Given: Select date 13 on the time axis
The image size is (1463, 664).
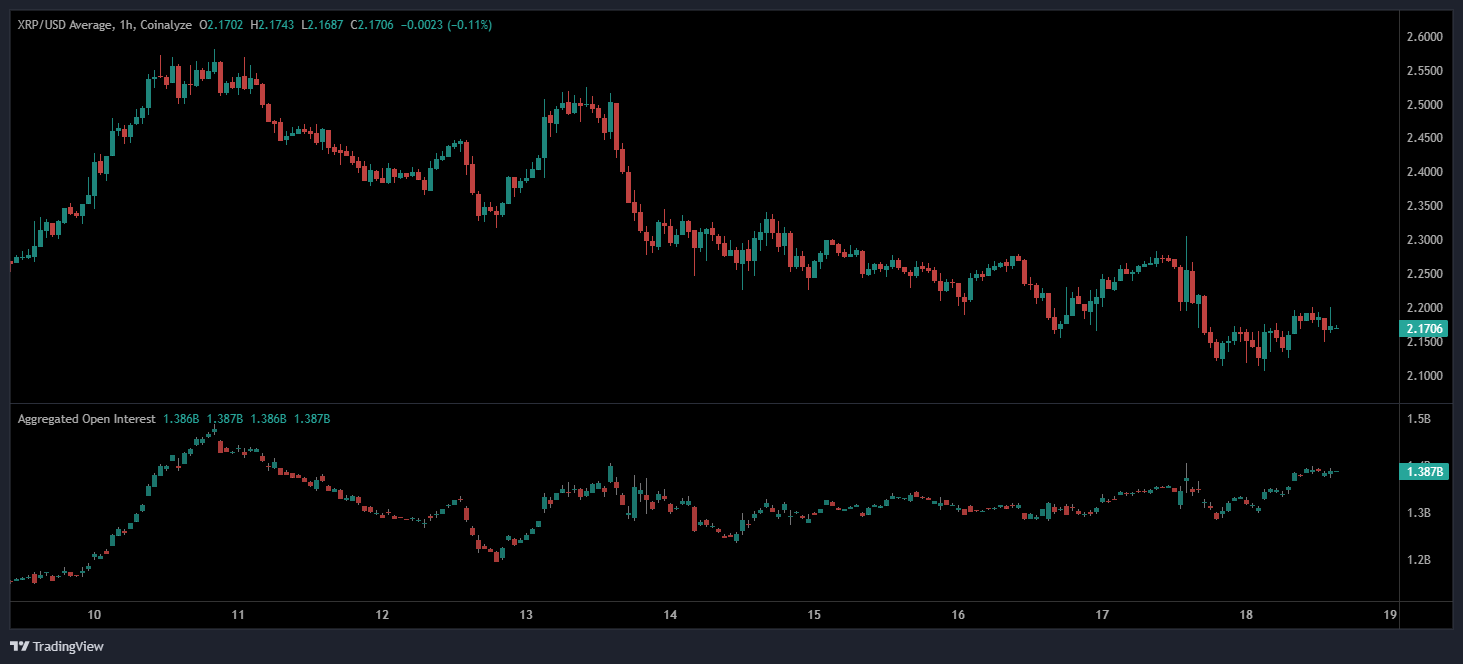Looking at the screenshot, I should tap(527, 614).
